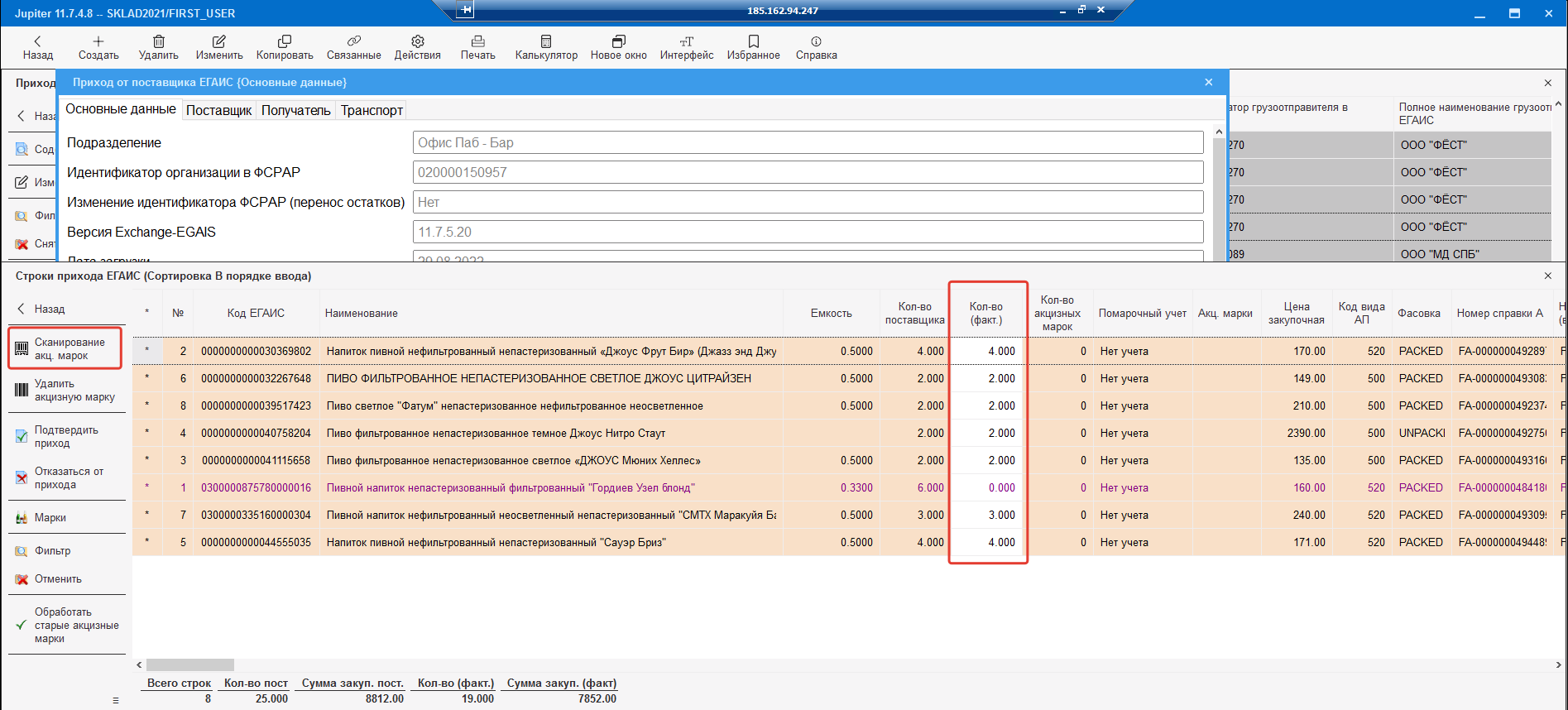Click fact quantity 3.000 cell
The width and height of the screenshot is (1568, 710).
[x=986, y=515]
